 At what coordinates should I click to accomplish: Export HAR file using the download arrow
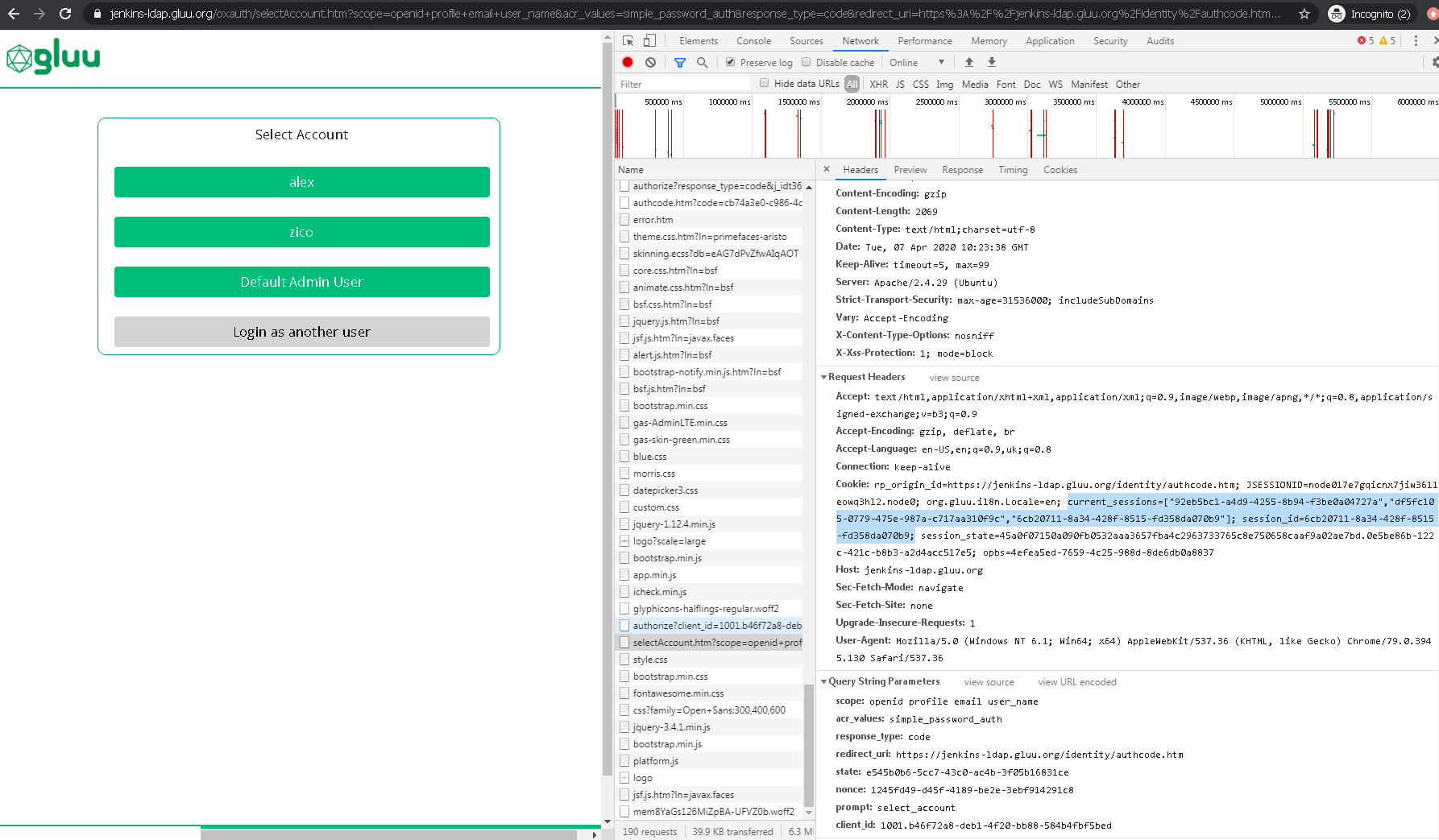point(991,62)
